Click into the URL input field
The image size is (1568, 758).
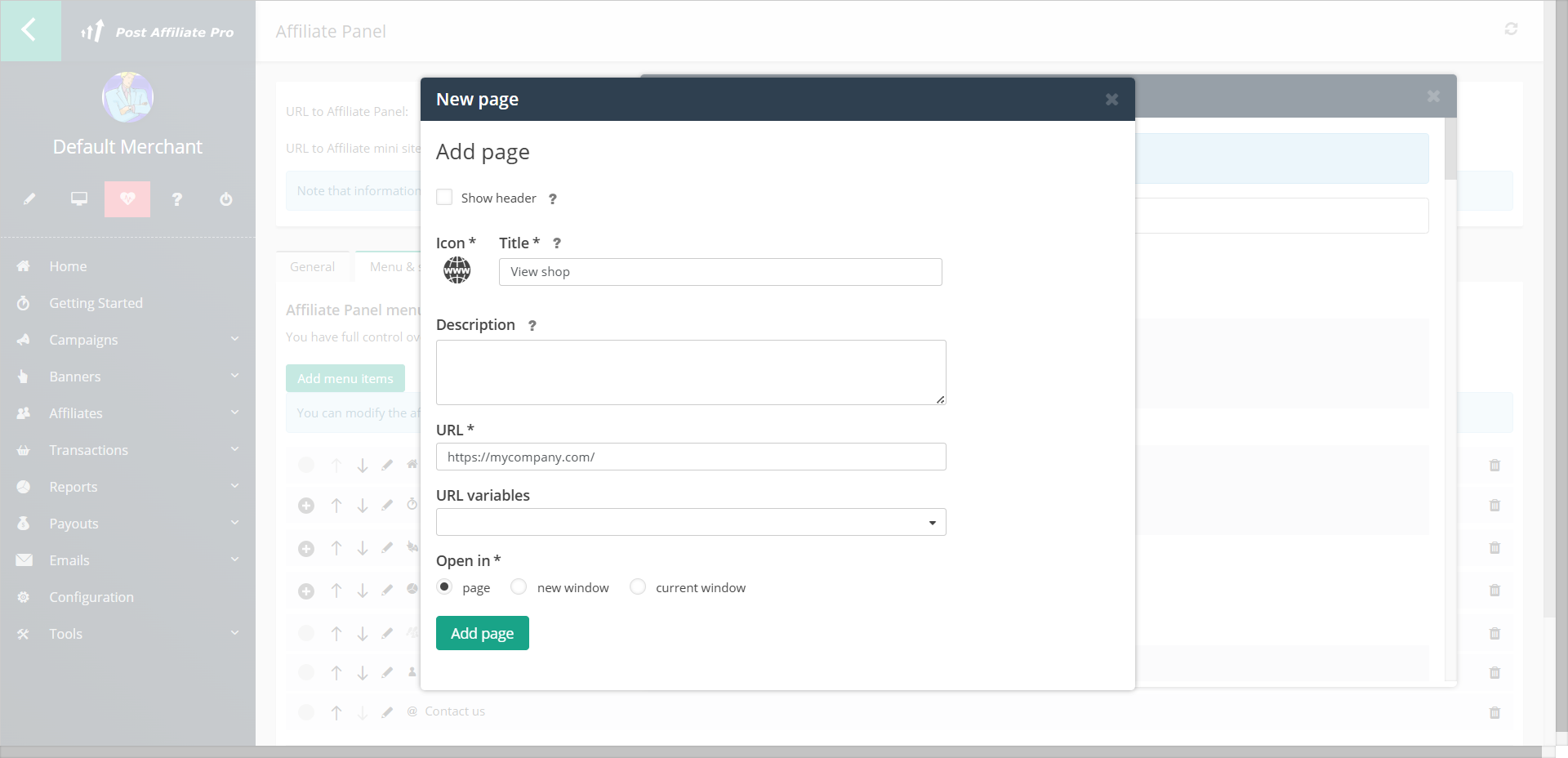click(691, 457)
